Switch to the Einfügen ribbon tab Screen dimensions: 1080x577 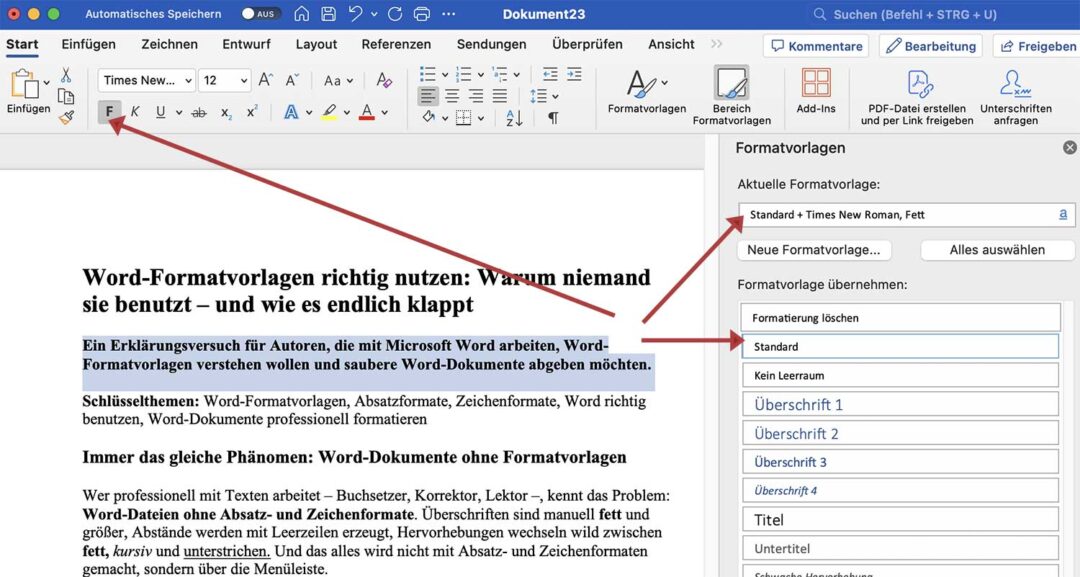88,44
